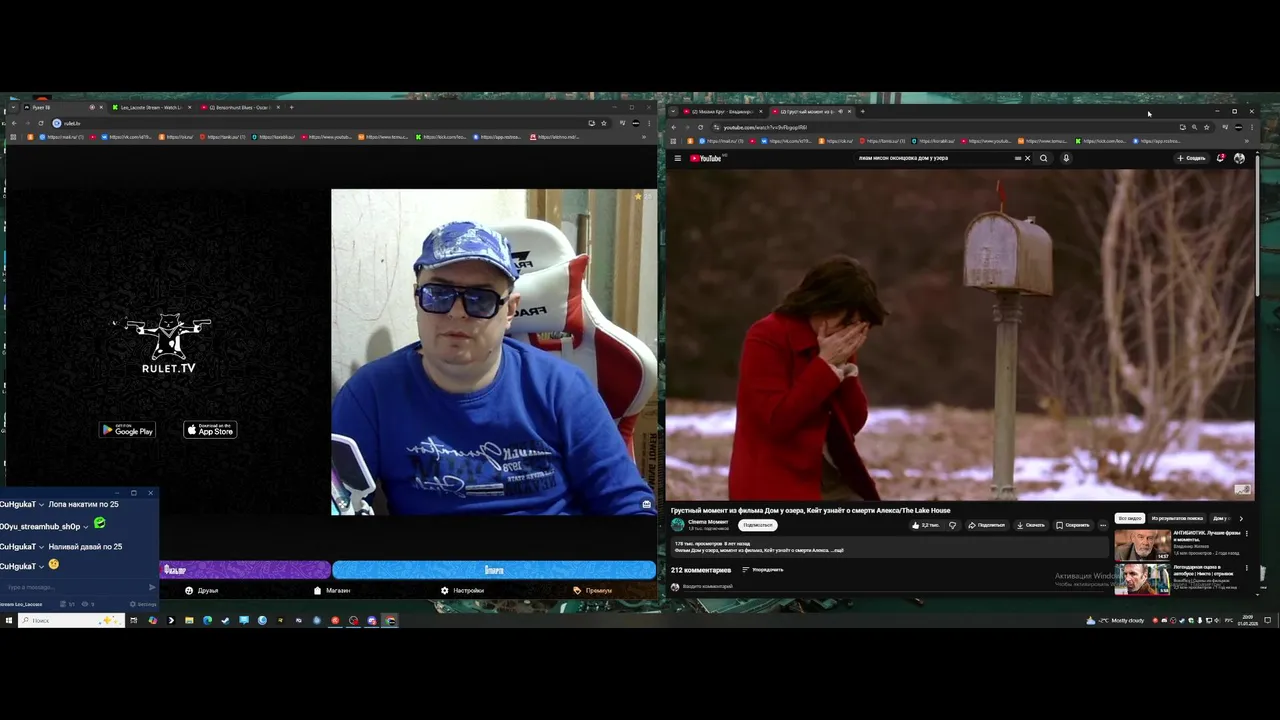
Task: Select Из результатов поиска chip
Action: tap(1177, 518)
